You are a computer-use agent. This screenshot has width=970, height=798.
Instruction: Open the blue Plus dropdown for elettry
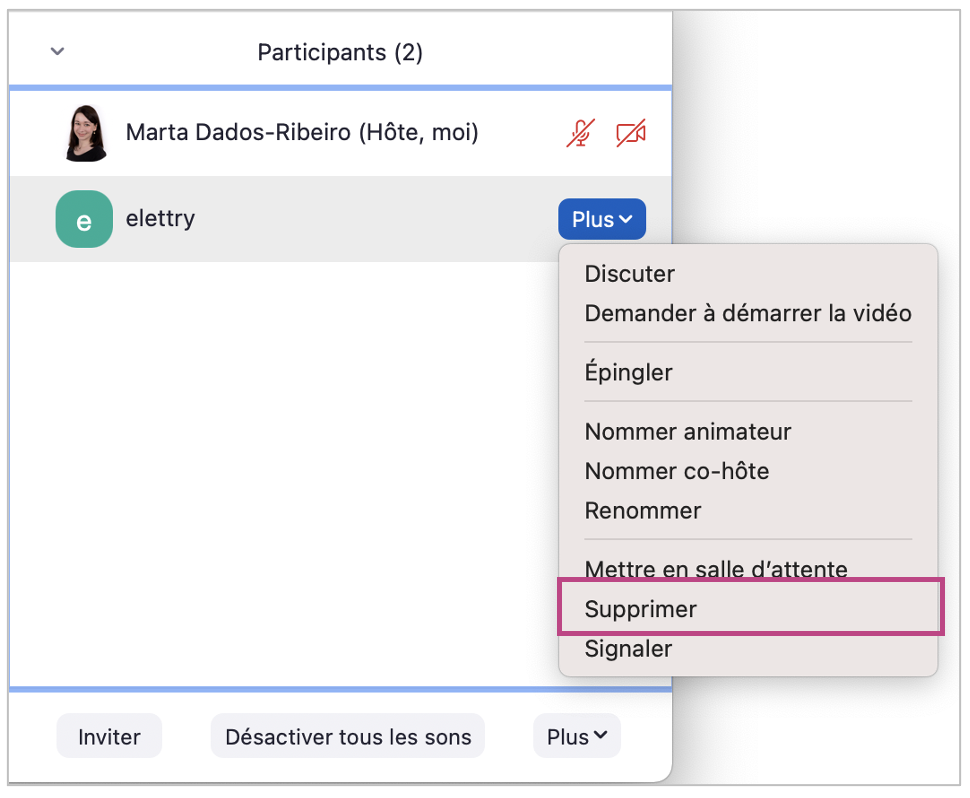[601, 219]
